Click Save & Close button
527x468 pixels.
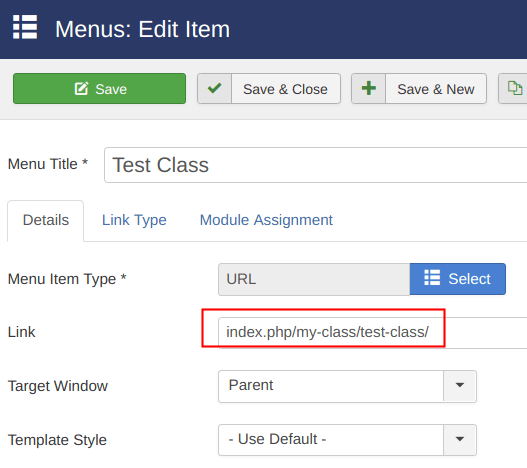click(269, 88)
